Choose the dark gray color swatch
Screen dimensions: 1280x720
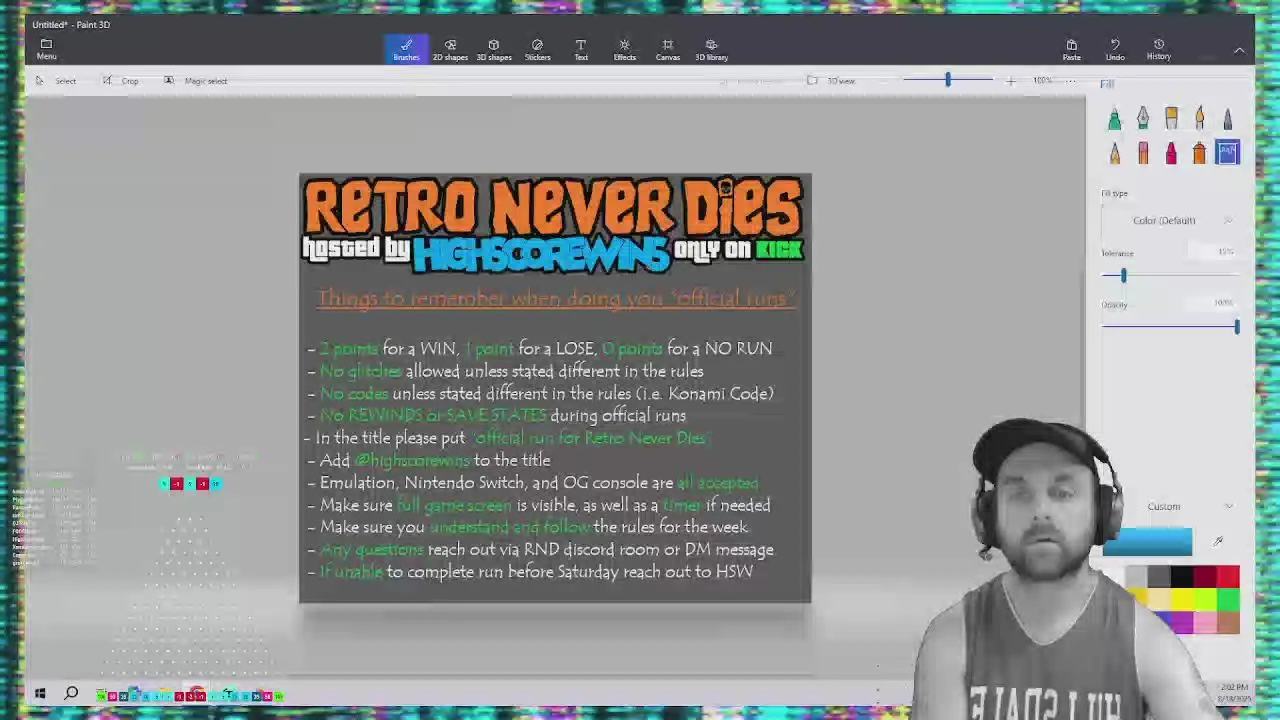pyautogui.click(x=1158, y=576)
